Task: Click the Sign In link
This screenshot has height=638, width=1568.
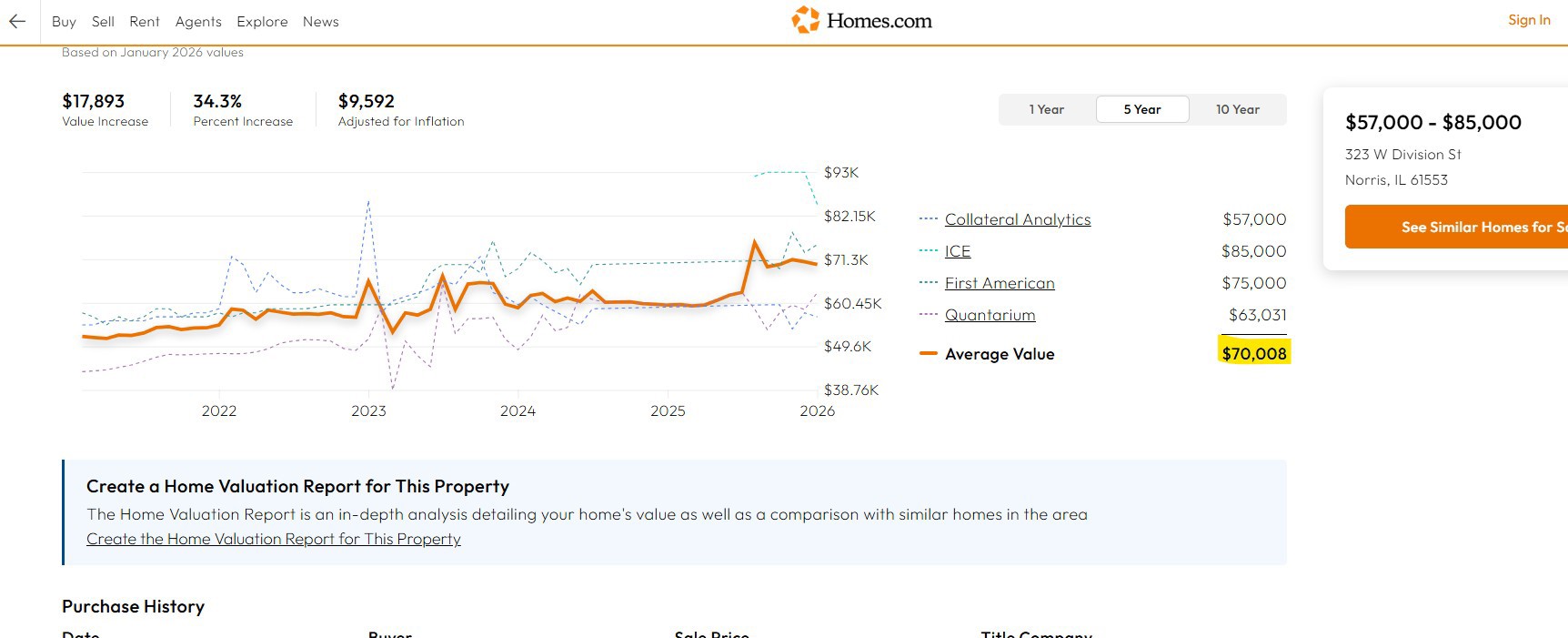Action: point(1529,20)
